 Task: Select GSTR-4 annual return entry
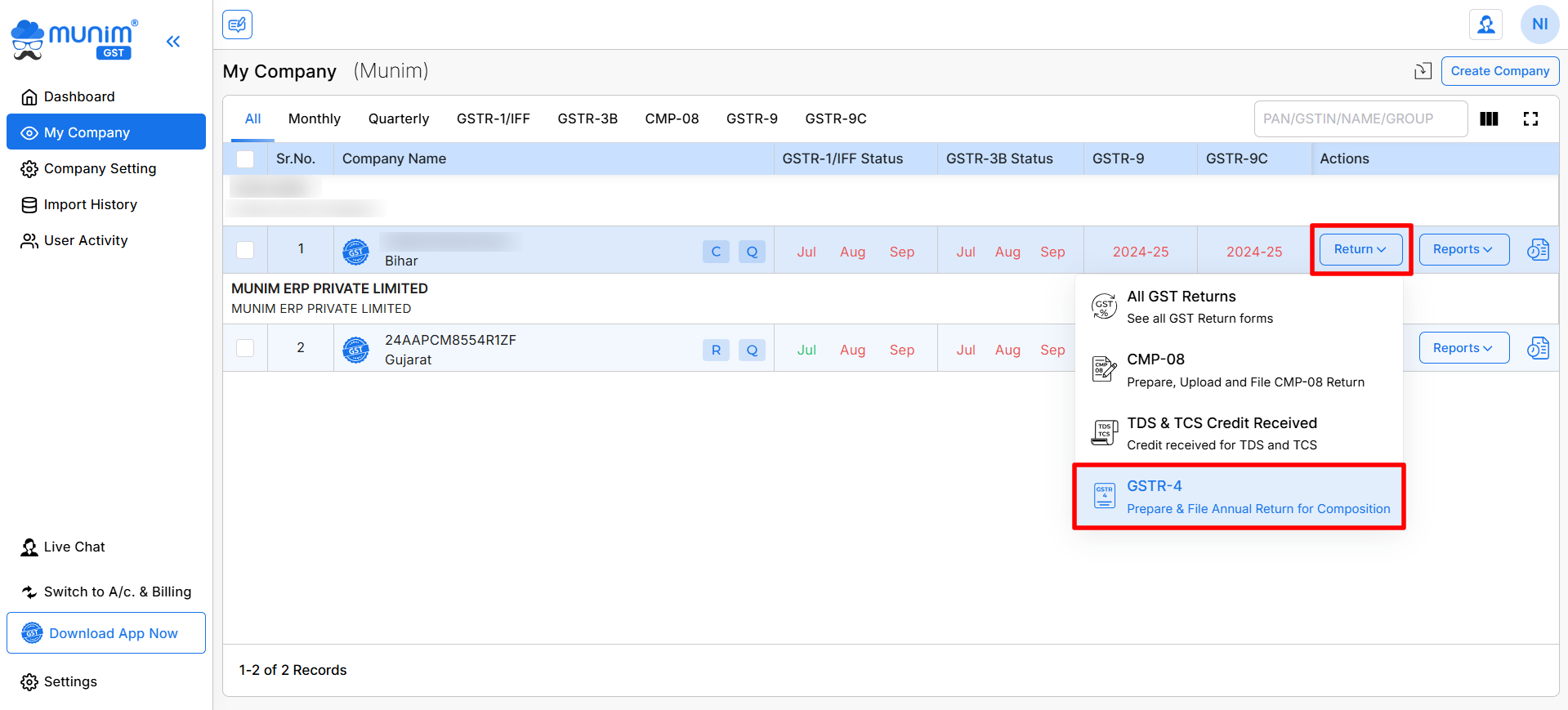pyautogui.click(x=1239, y=497)
